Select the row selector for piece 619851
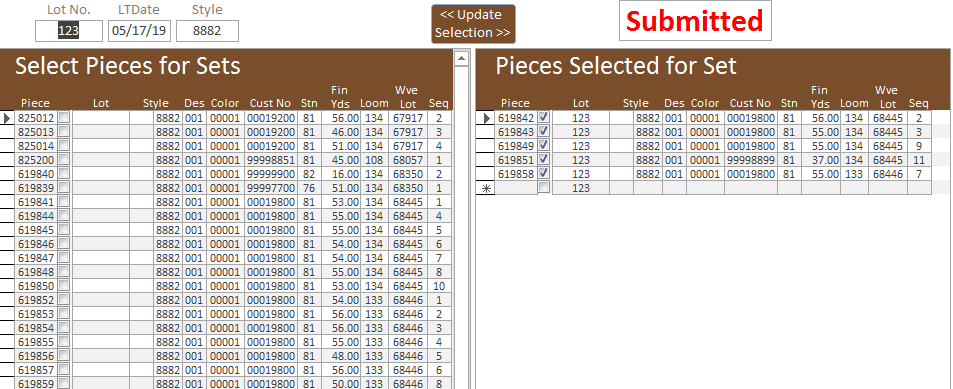The width and height of the screenshot is (953, 389). pyautogui.click(x=485, y=160)
